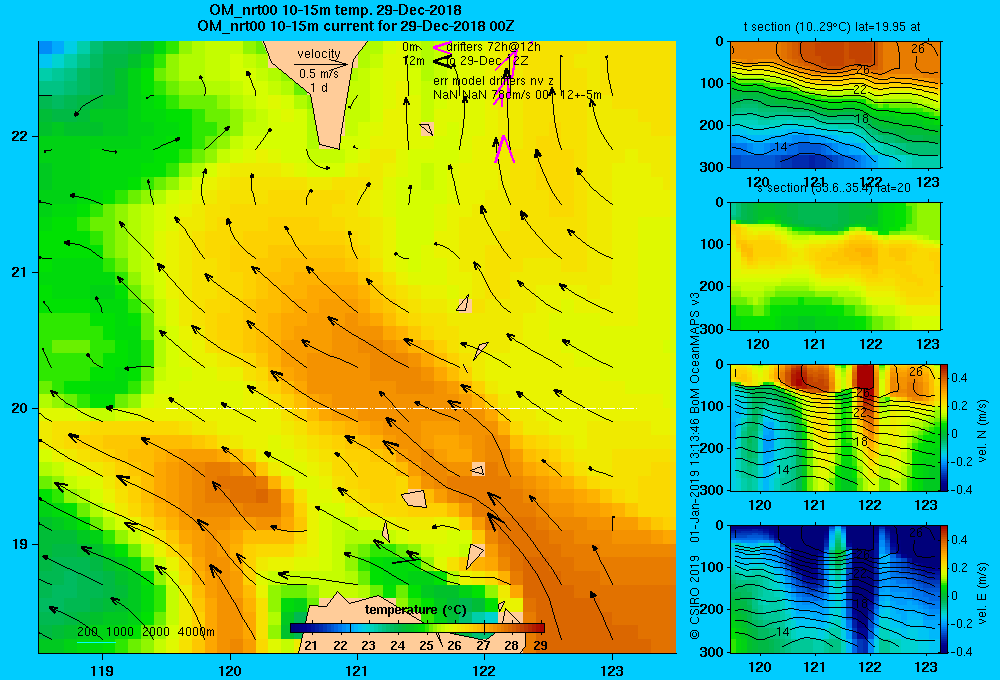Click latitude label '21' on main map axis

20,272
